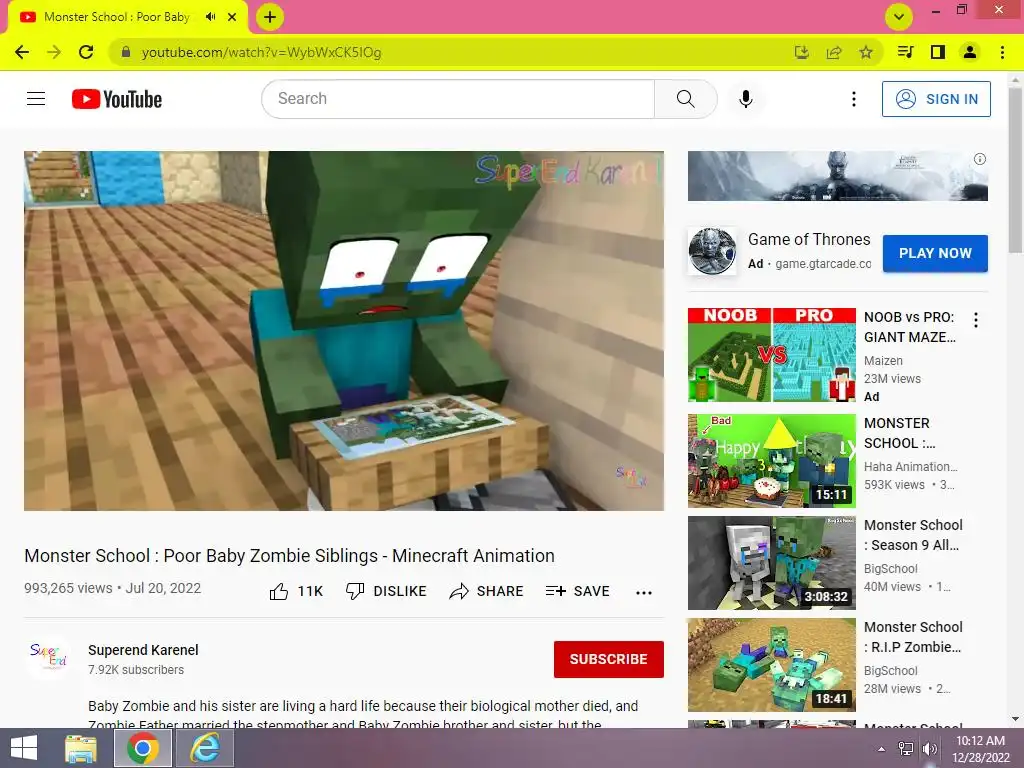Start voice search with microphone icon
Screen dimensions: 1024x768
pyautogui.click(x=746, y=99)
